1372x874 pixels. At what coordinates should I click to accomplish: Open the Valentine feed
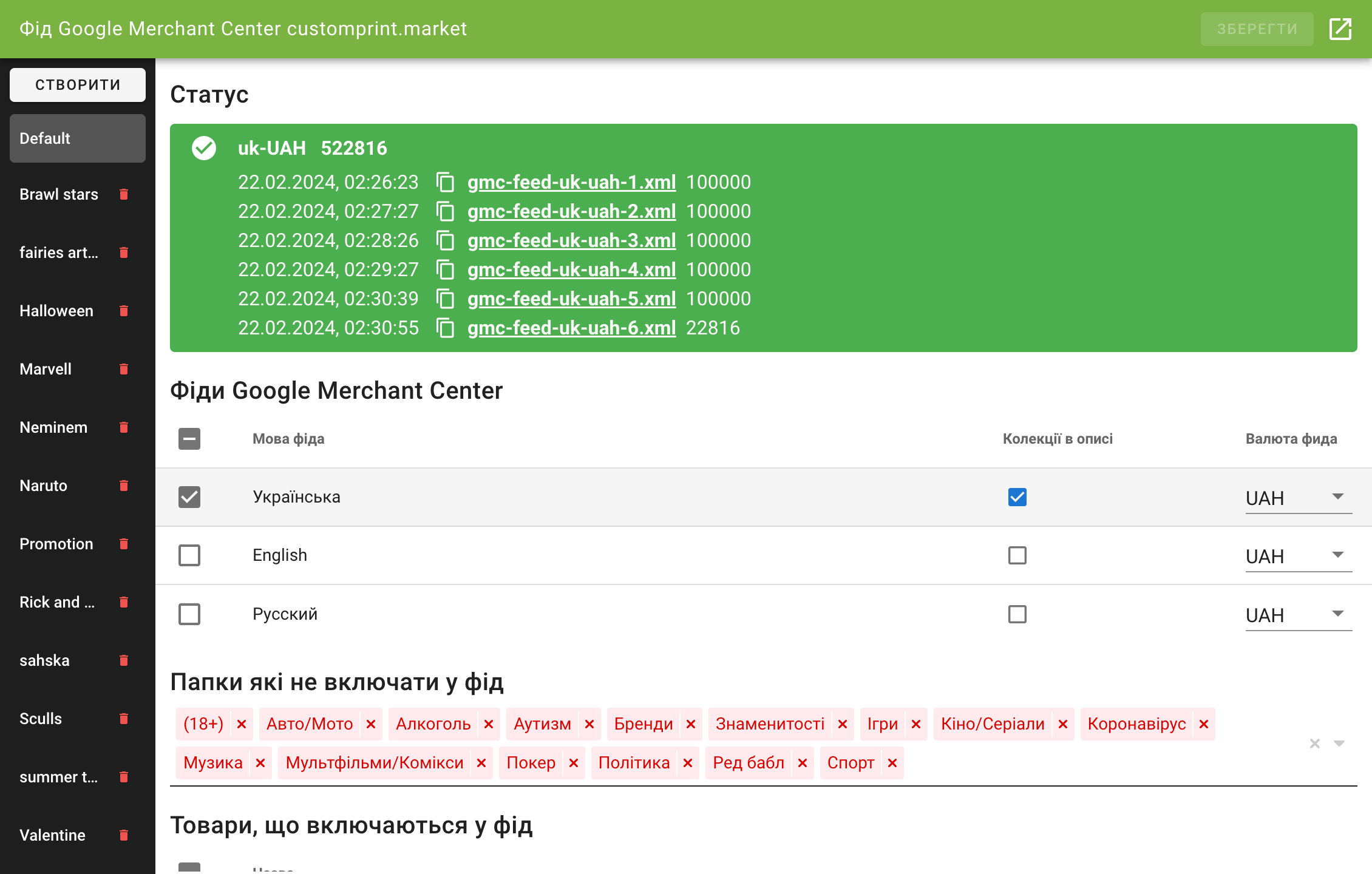pos(52,835)
